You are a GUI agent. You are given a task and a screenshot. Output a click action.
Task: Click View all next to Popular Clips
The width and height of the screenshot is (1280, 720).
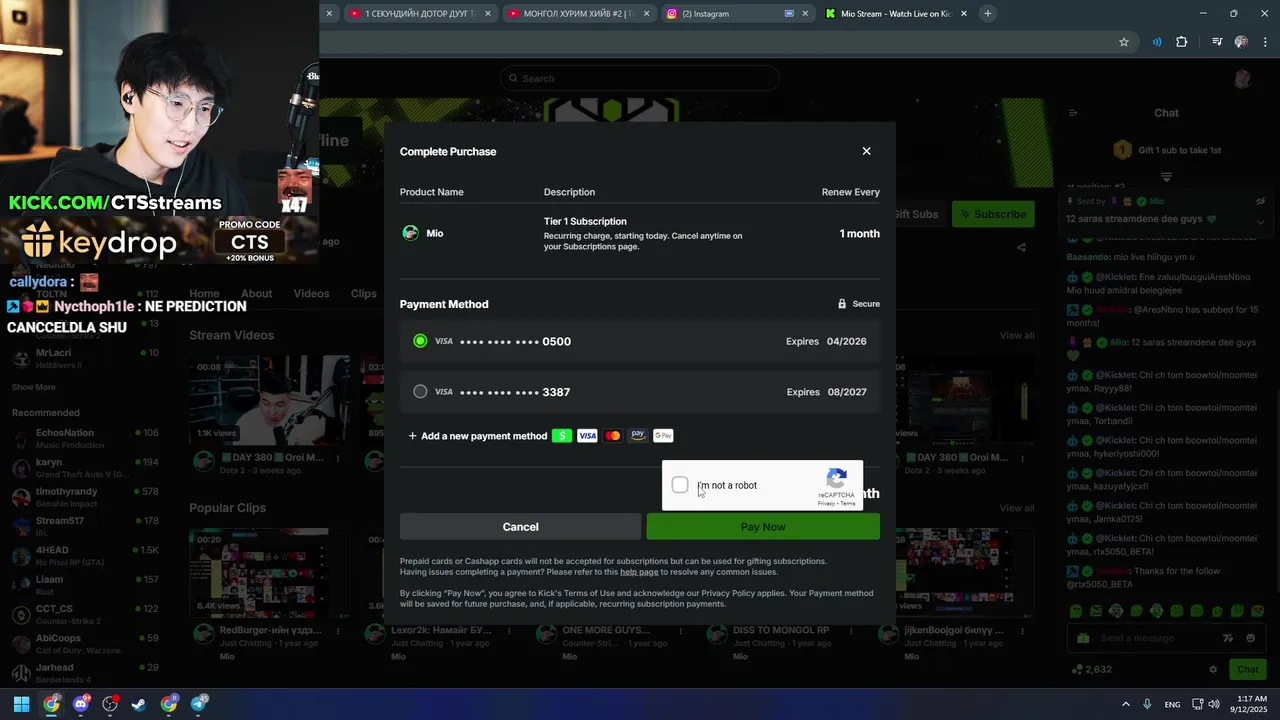click(1017, 508)
